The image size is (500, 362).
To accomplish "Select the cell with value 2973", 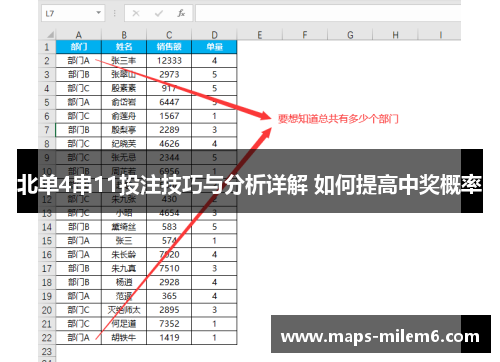I will (x=169, y=75).
